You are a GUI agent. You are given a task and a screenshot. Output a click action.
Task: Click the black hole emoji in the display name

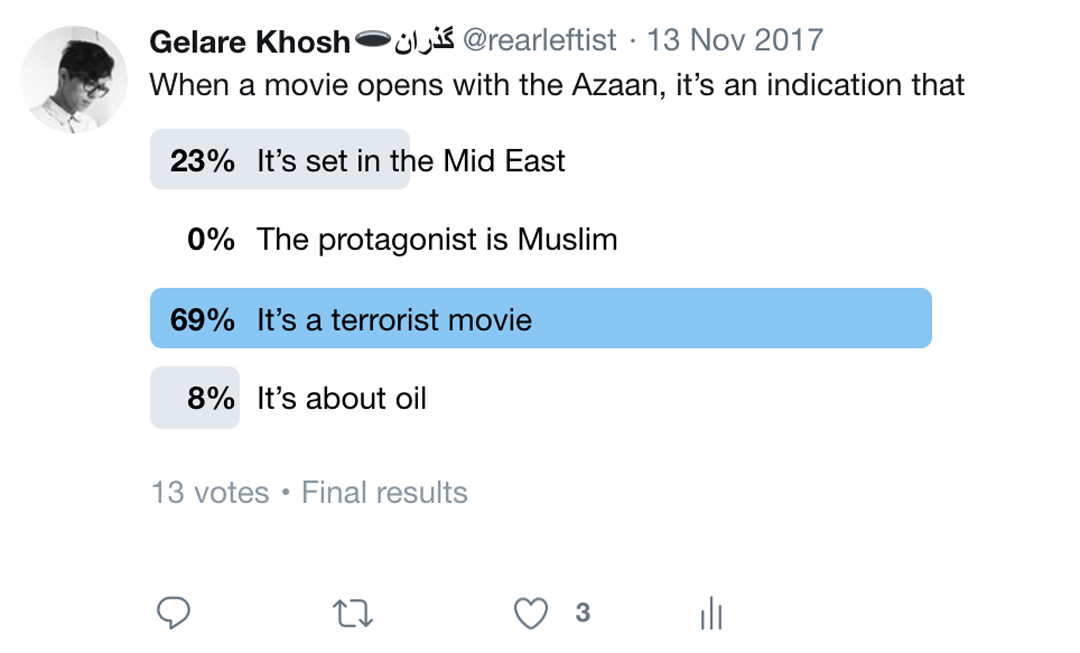coord(372,40)
